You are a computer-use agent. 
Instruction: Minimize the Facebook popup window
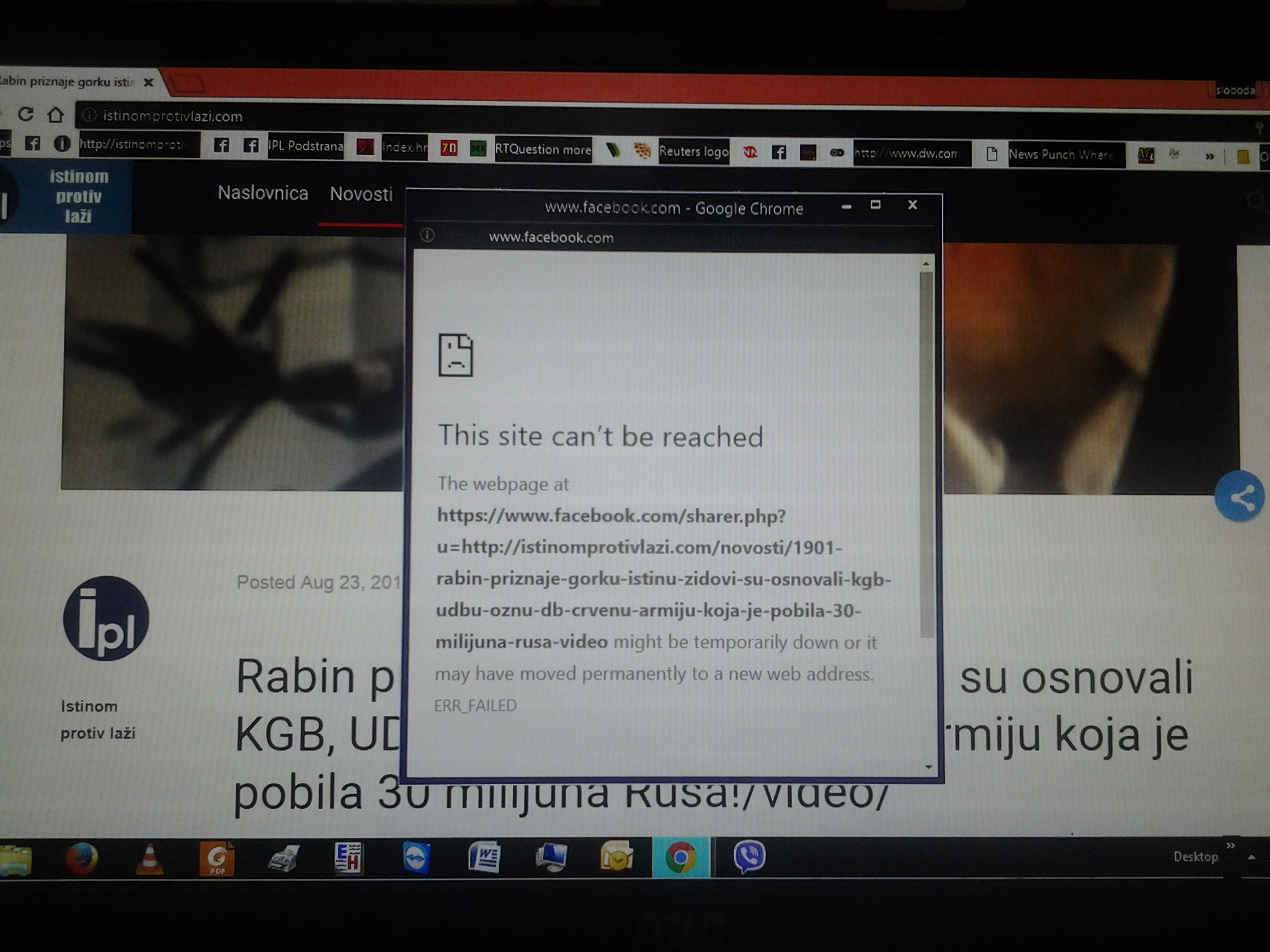[x=846, y=206]
